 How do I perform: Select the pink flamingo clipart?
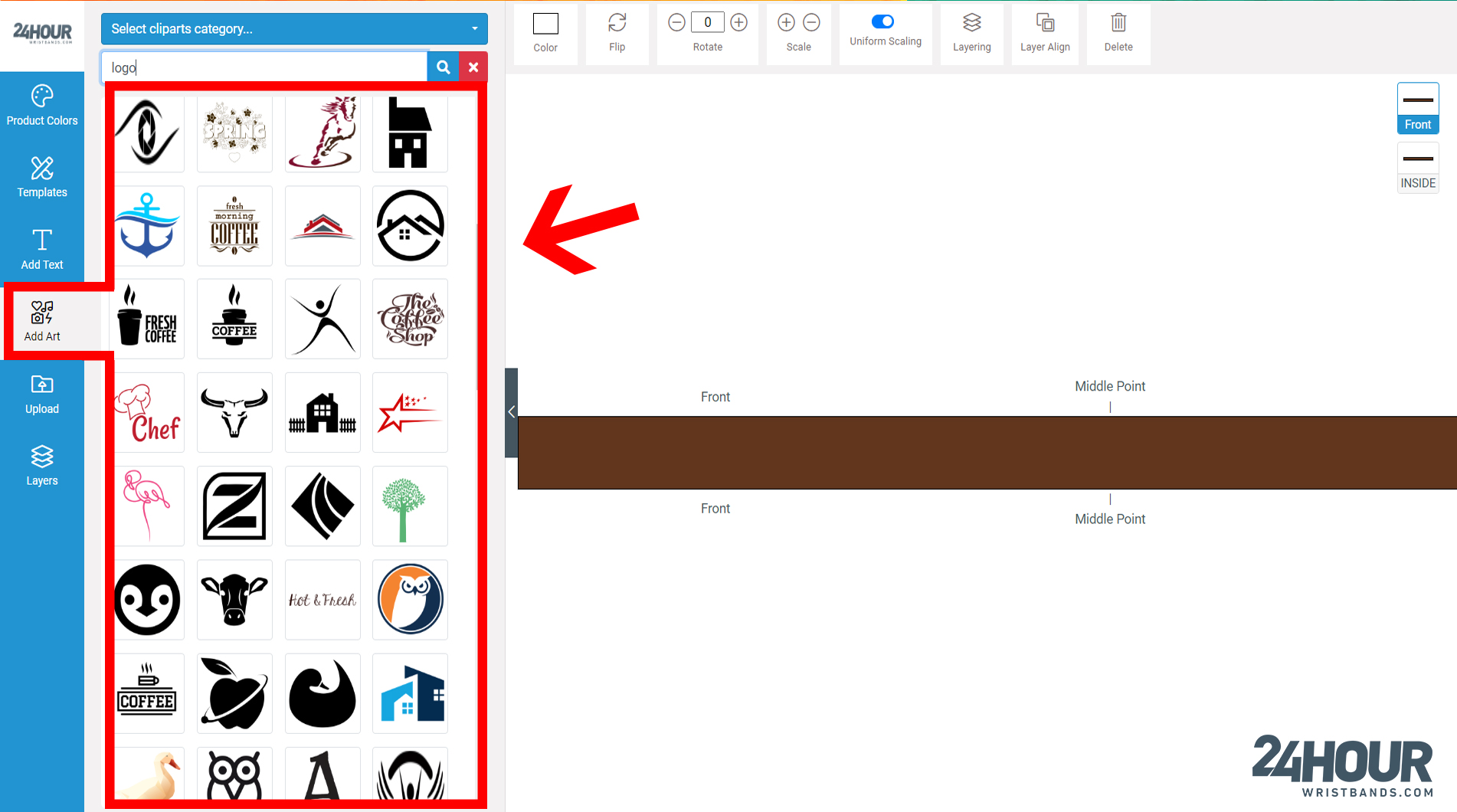pos(147,506)
